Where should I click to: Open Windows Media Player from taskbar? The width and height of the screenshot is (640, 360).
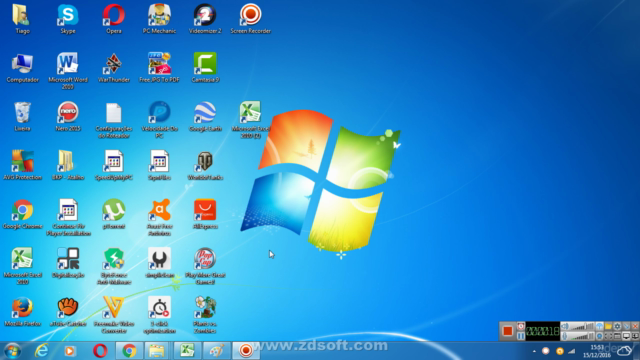[x=70, y=351]
